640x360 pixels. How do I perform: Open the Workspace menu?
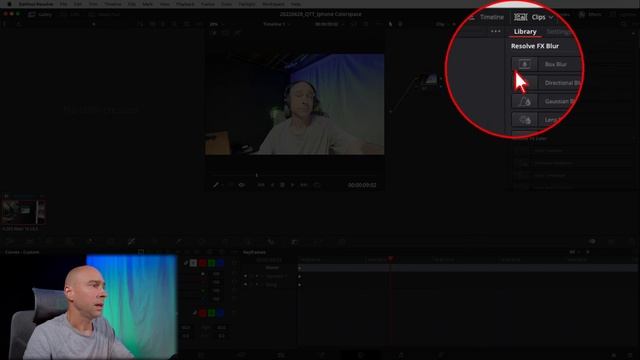[273, 4]
